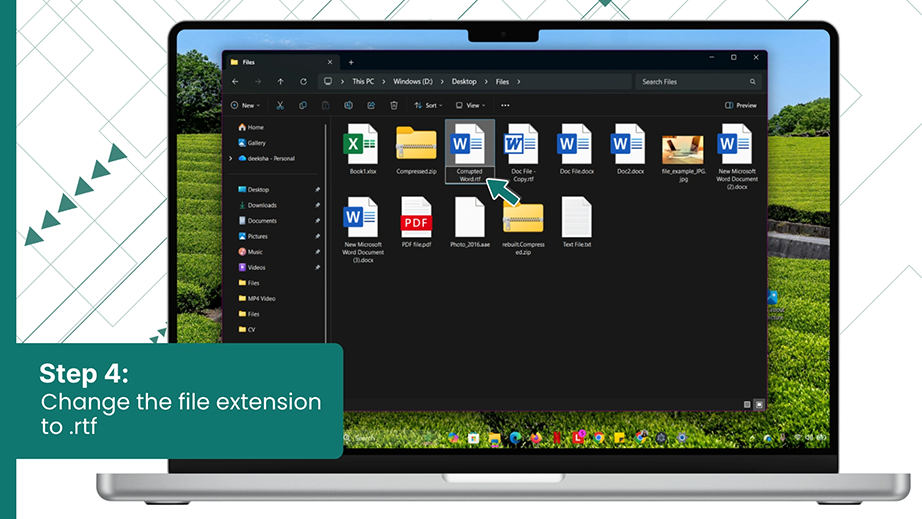Select the Doc File.docx document
This screenshot has height=519, width=922.
tap(576, 149)
